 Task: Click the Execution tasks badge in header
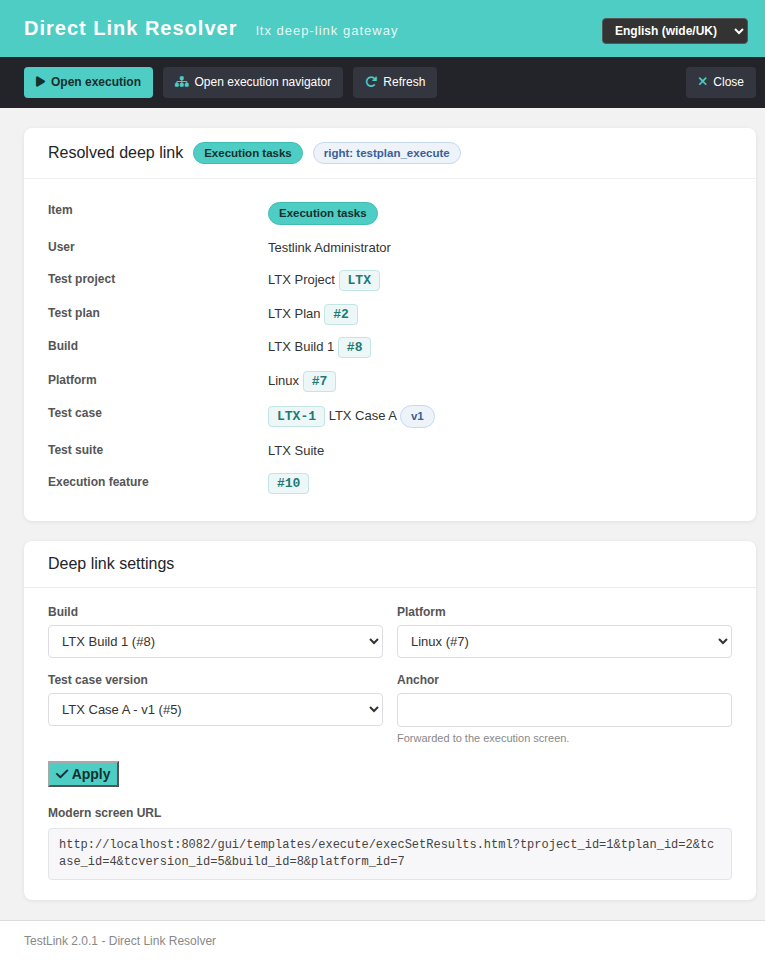[x=248, y=153]
